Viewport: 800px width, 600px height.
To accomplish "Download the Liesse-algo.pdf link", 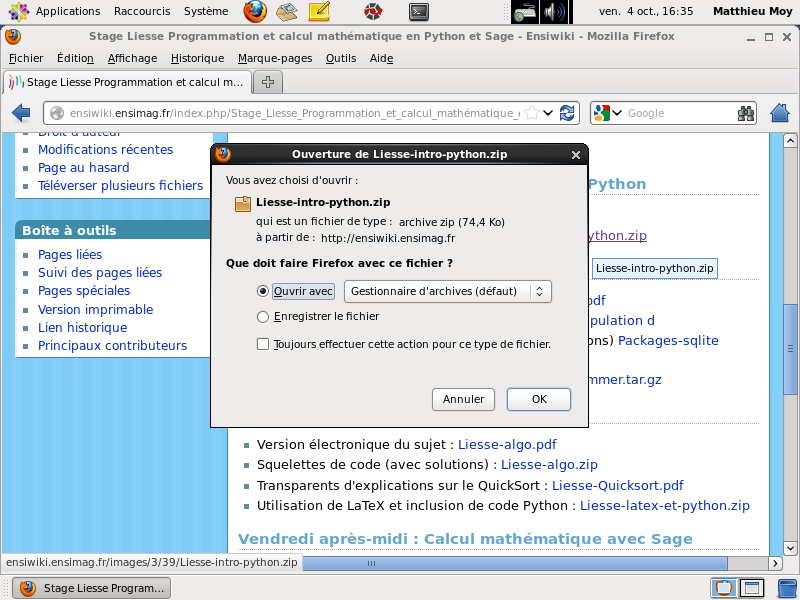I will click(507, 444).
